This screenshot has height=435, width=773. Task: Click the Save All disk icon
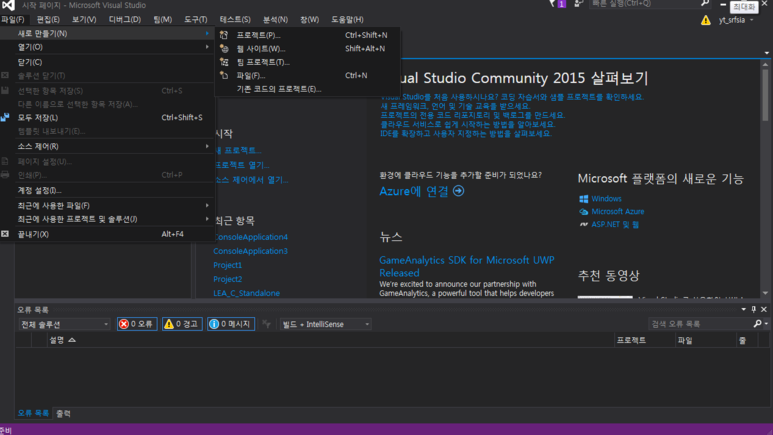5,117
